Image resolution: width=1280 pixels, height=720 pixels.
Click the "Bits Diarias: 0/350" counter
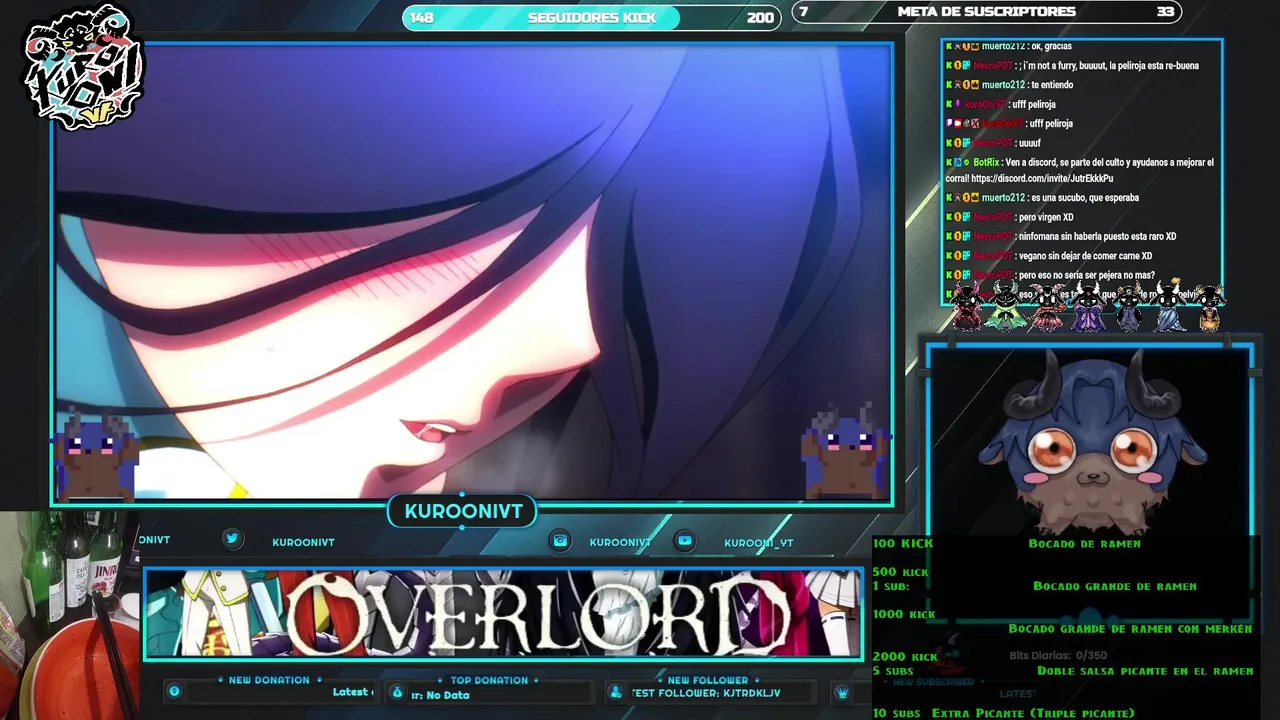[x=1058, y=656]
